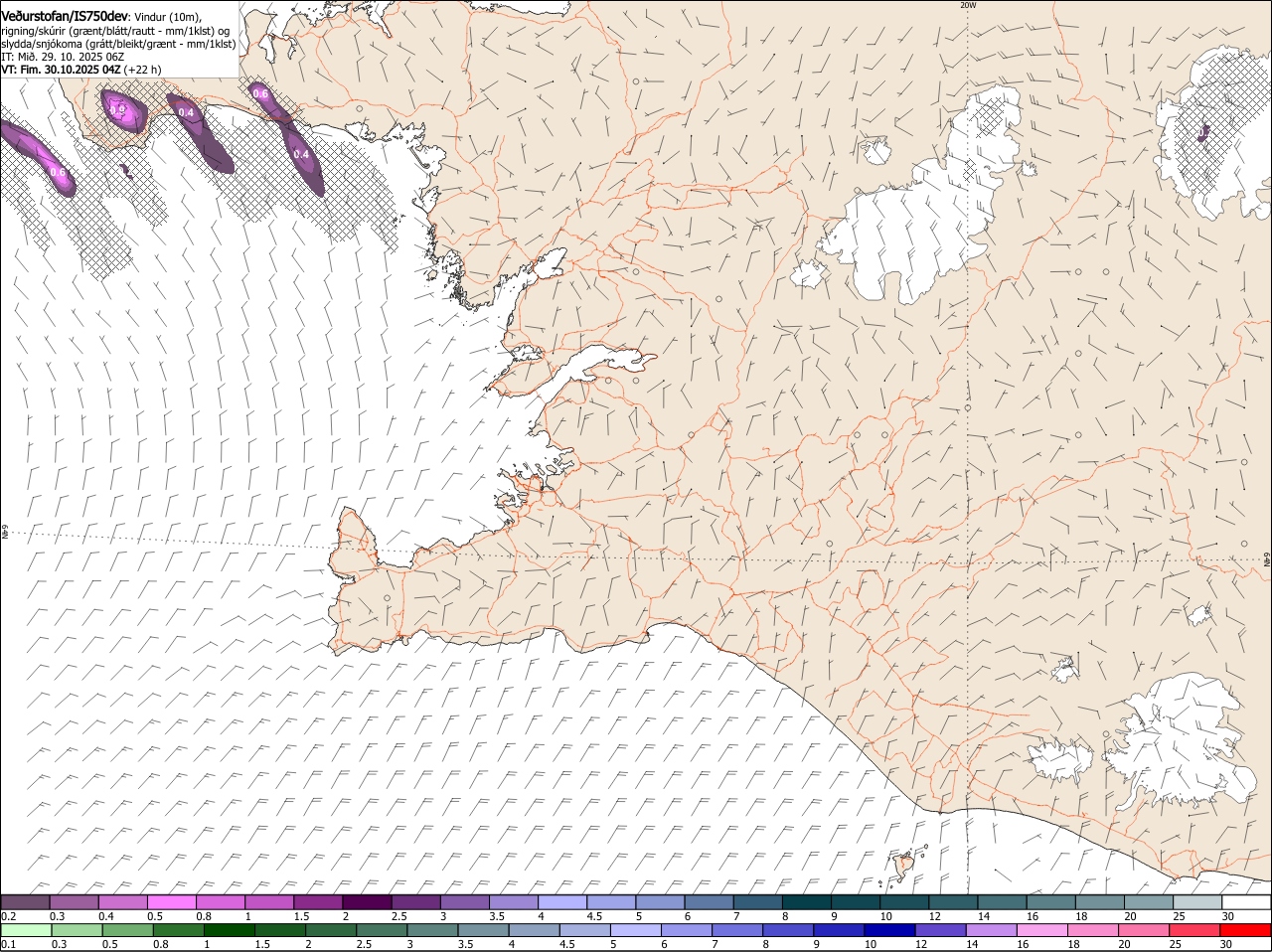Pick the upper legend swatch above label 2
Image resolution: width=1272 pixels, height=952 pixels.
pyautogui.click(x=367, y=901)
